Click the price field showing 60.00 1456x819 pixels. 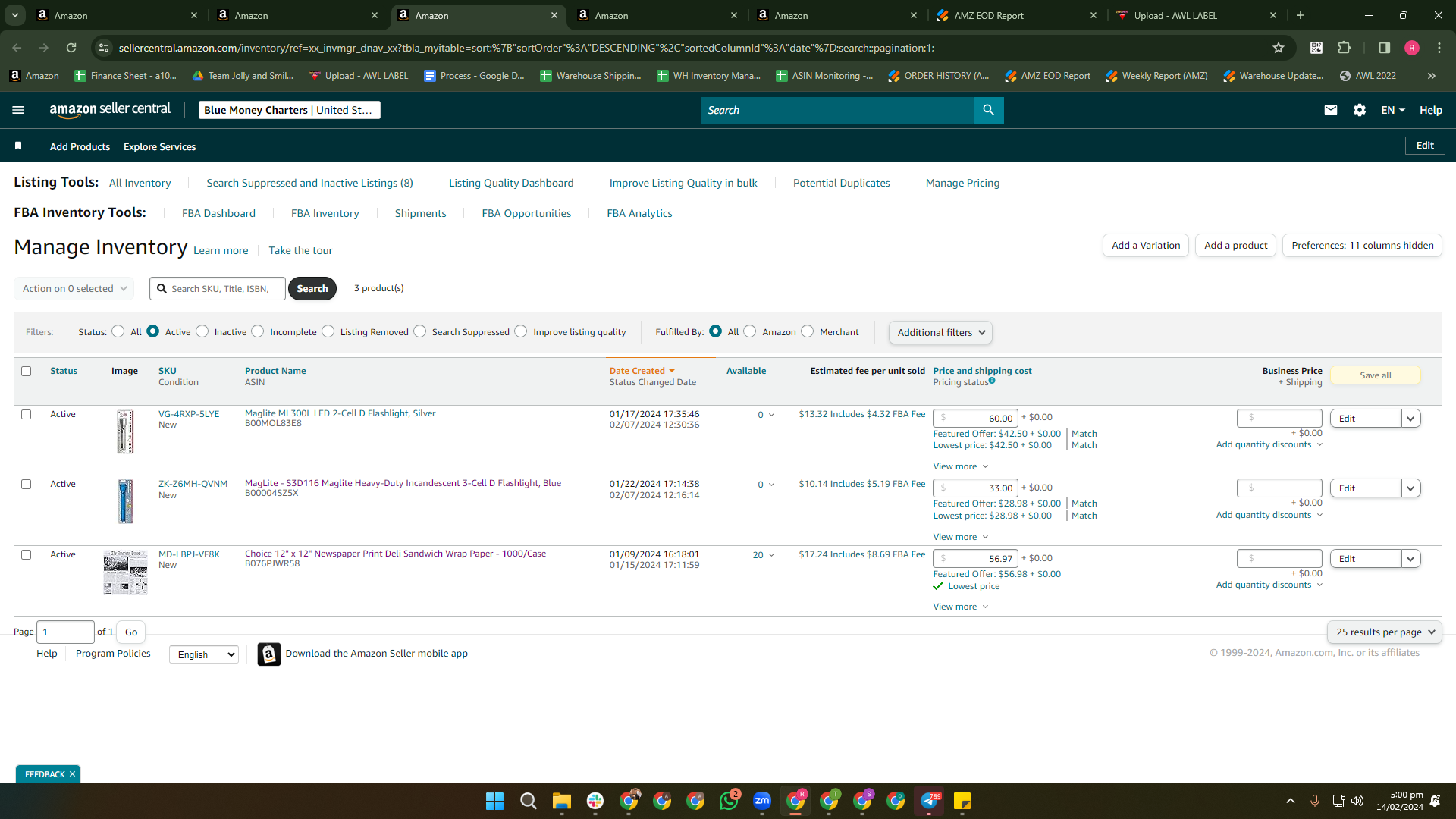click(x=975, y=418)
